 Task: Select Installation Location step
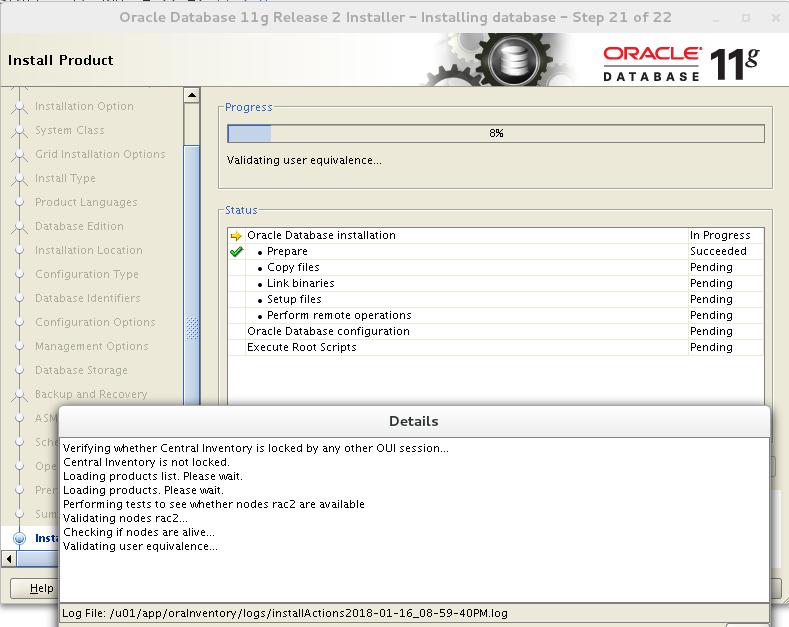89,250
